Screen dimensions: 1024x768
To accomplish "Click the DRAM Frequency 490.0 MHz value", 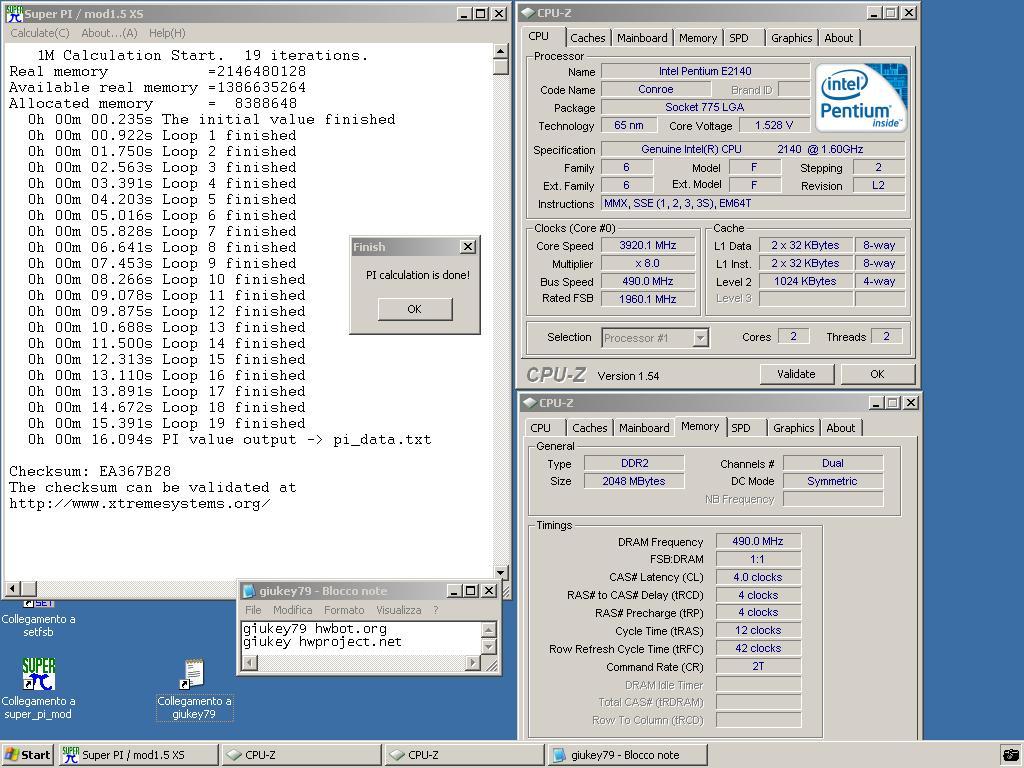I will pos(758,541).
